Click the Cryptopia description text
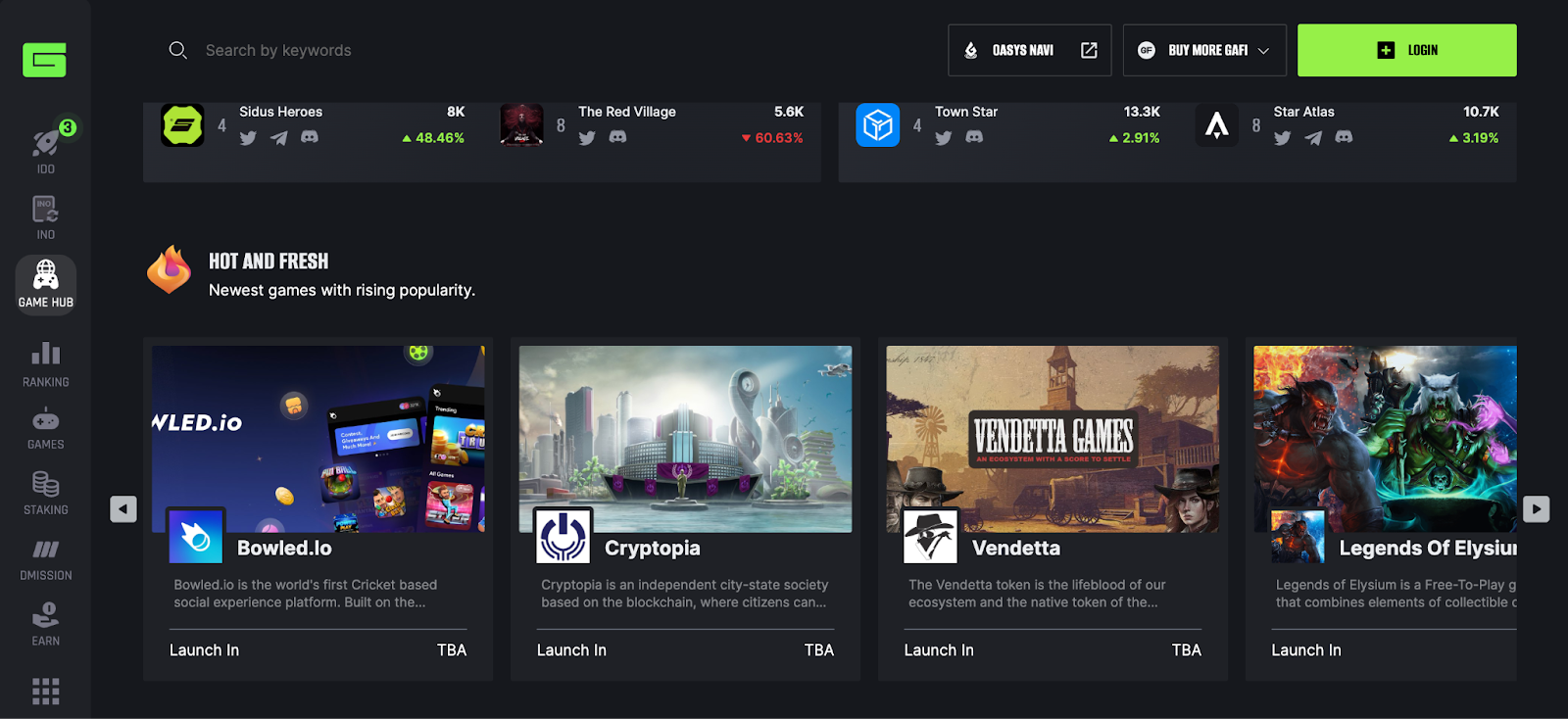This screenshot has width=1568, height=719. point(685,594)
